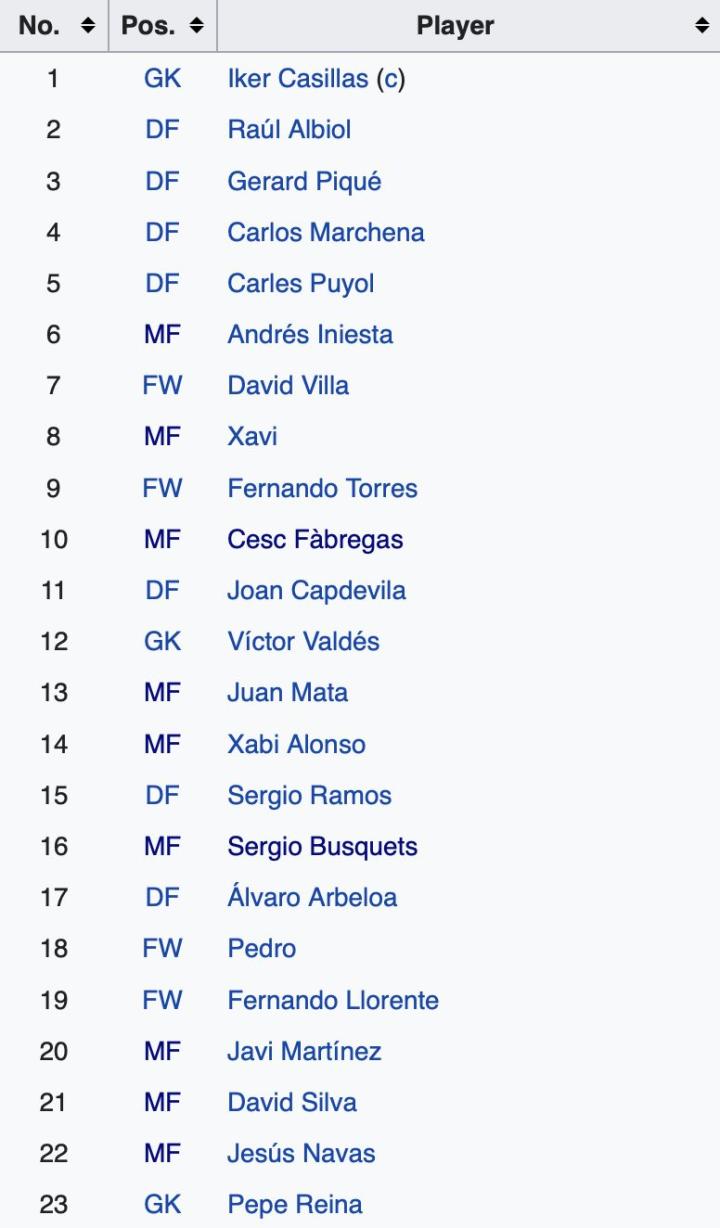Open the Sergio Ramos link
This screenshot has height=1228, width=720.
pyautogui.click(x=309, y=796)
